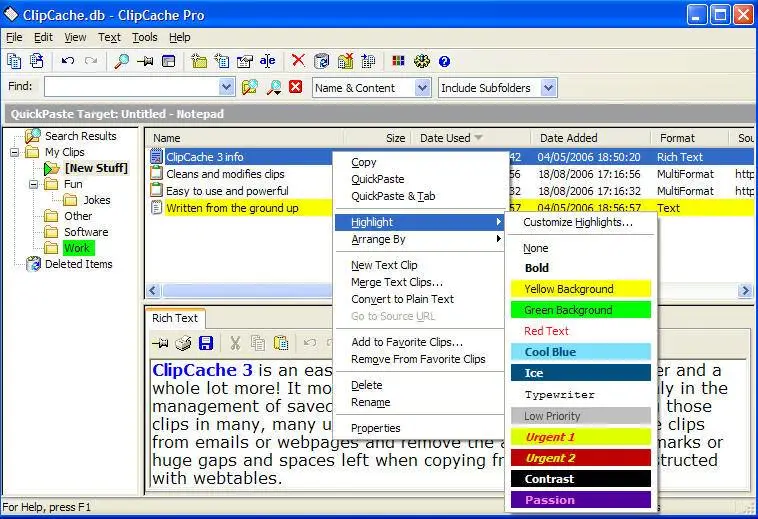Viewport: 758px width, 519px height.
Task: Choose Properties from context menu
Action: pyautogui.click(x=420, y=428)
